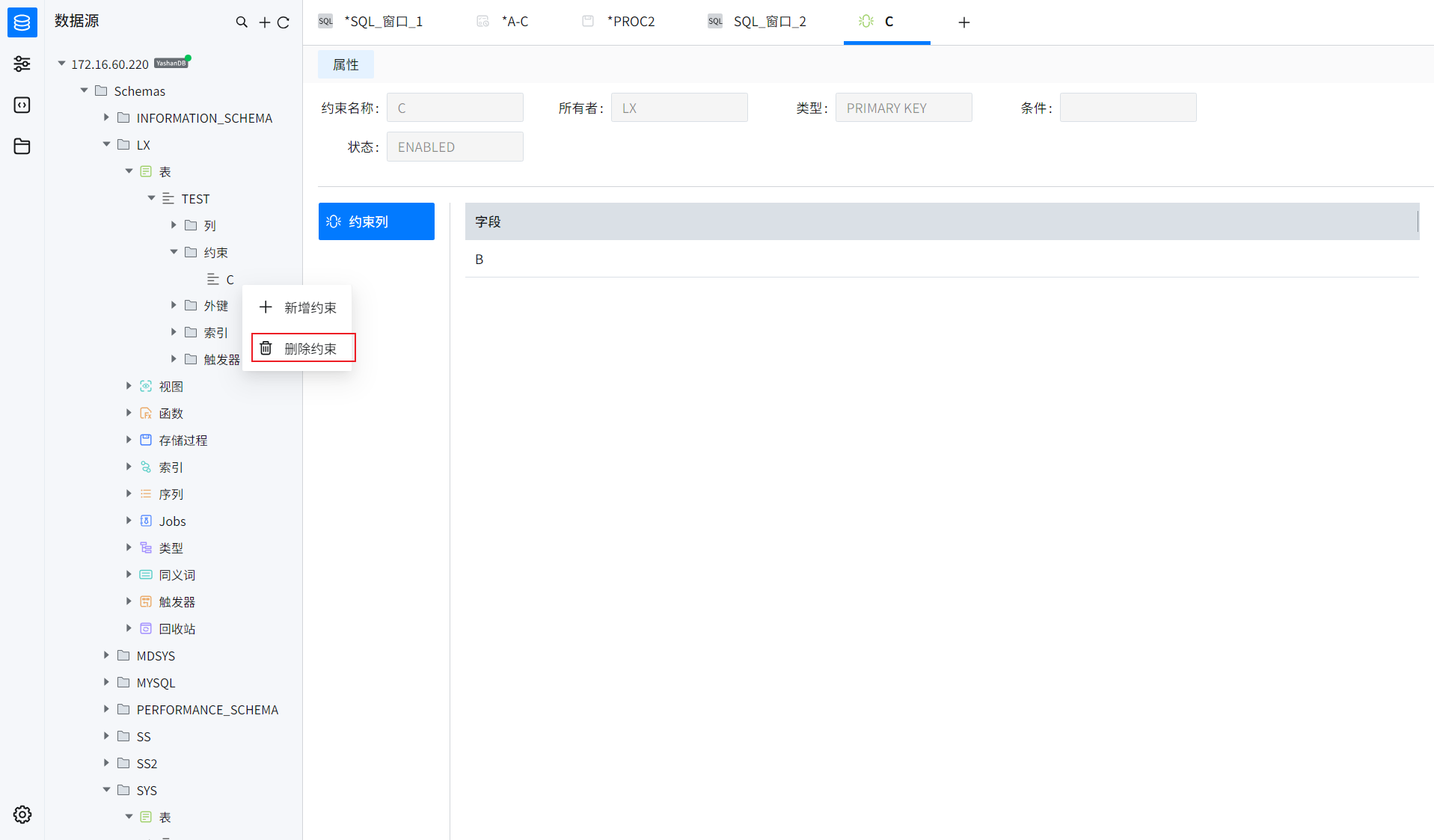This screenshot has height=840, width=1434.
Task: Expand the 存储过程 folder
Action: point(129,440)
